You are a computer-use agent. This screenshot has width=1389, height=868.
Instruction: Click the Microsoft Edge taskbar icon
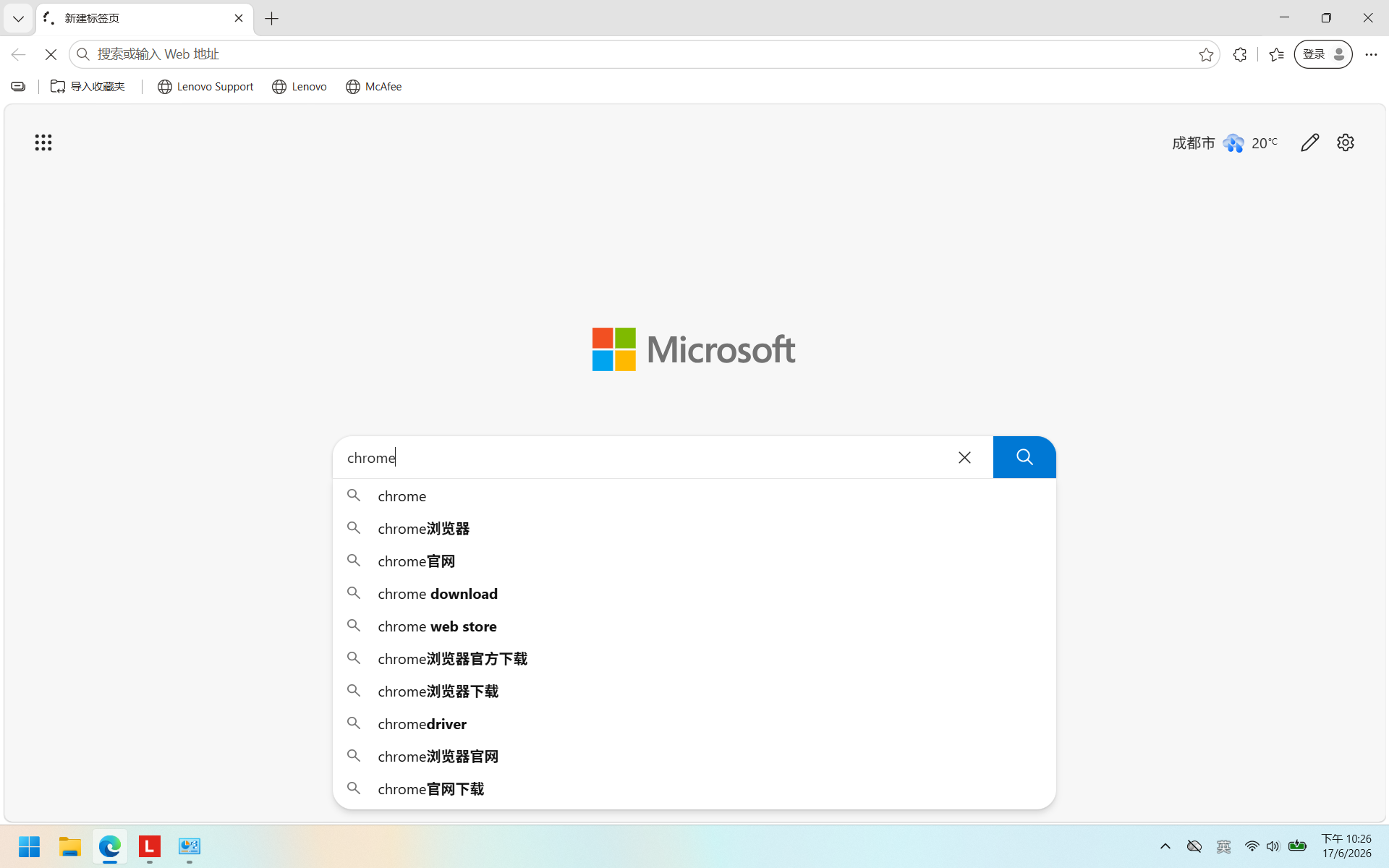click(x=110, y=846)
